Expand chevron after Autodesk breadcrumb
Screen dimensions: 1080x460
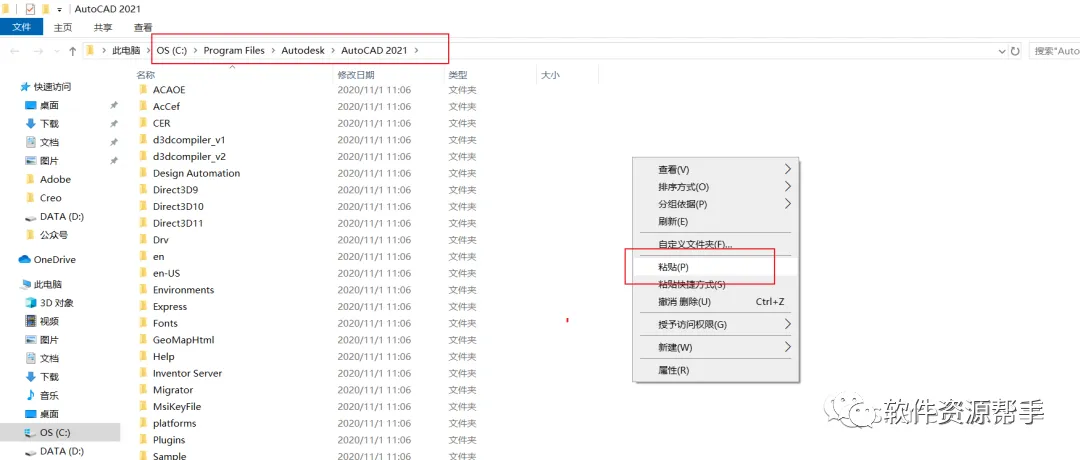pyautogui.click(x=333, y=50)
